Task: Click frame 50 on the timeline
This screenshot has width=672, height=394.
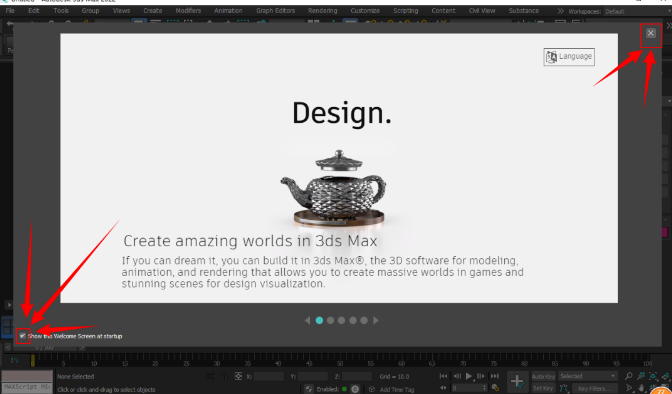Action: pyautogui.click(x=340, y=364)
